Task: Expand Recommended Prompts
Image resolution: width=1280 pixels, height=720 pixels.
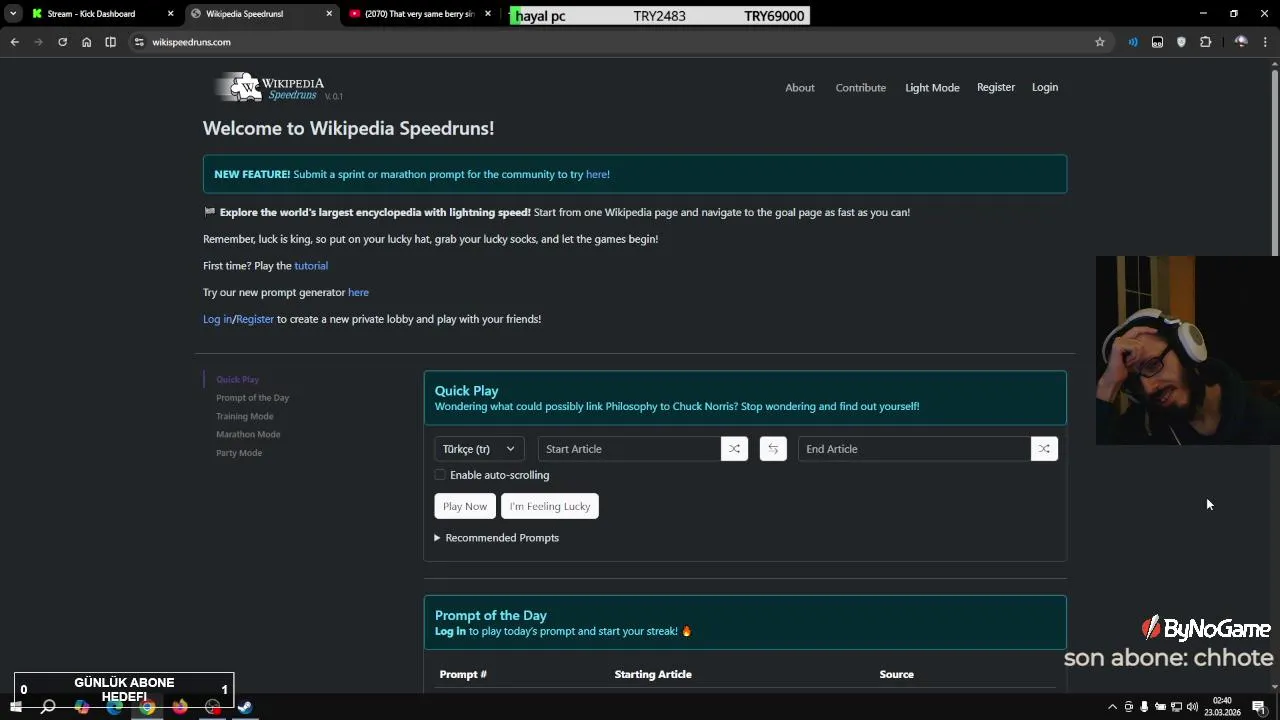Action: (497, 538)
